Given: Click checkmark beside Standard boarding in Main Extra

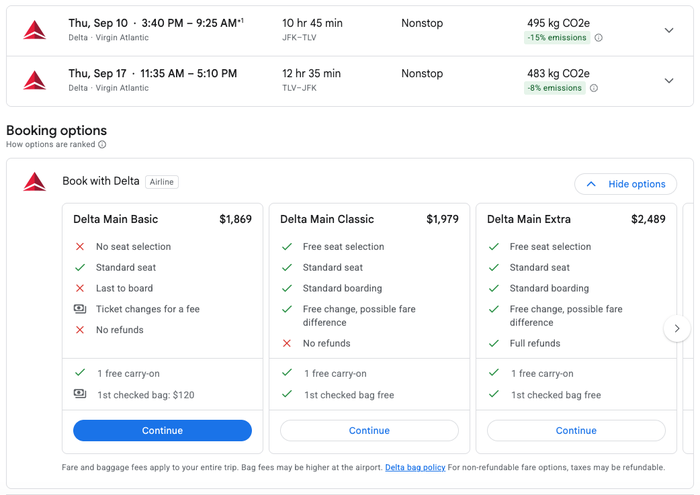Looking at the screenshot, I should 494,288.
